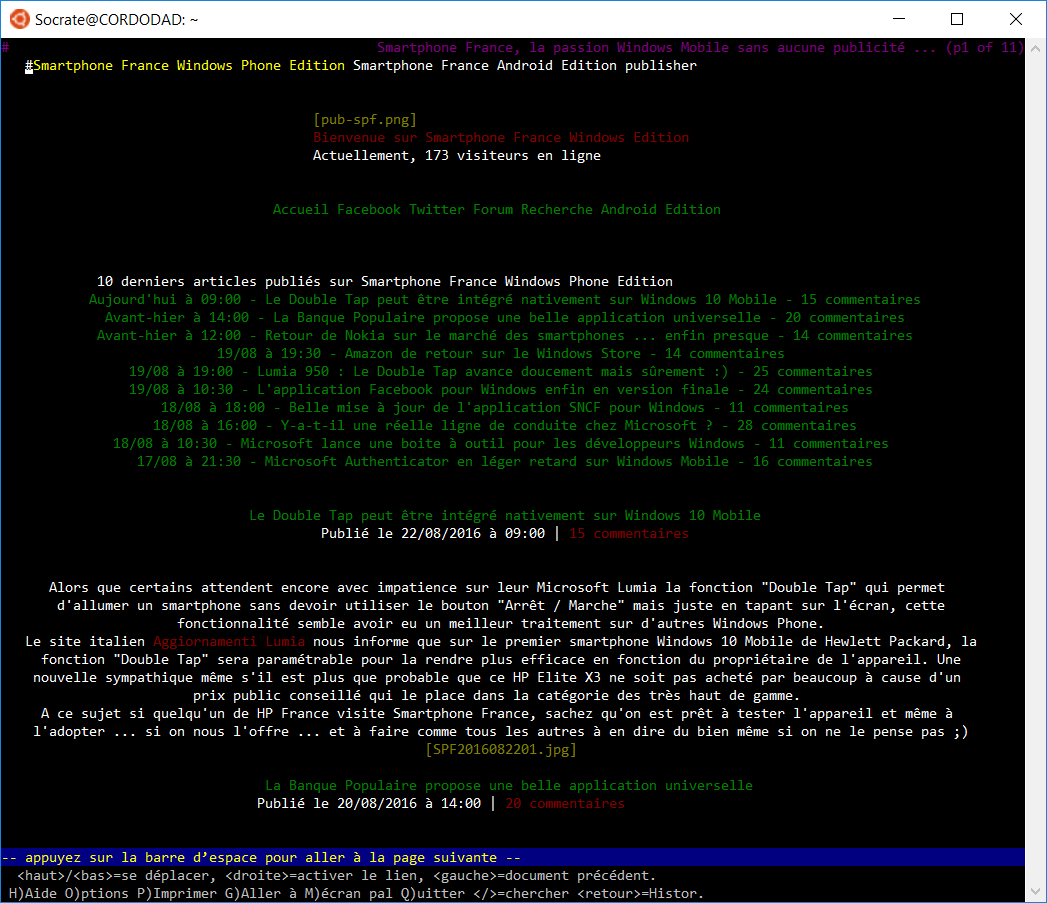The width and height of the screenshot is (1047, 903).
Task: Open the Aujourd'hui à 09:00 Double Tap article row
Action: 505,300
